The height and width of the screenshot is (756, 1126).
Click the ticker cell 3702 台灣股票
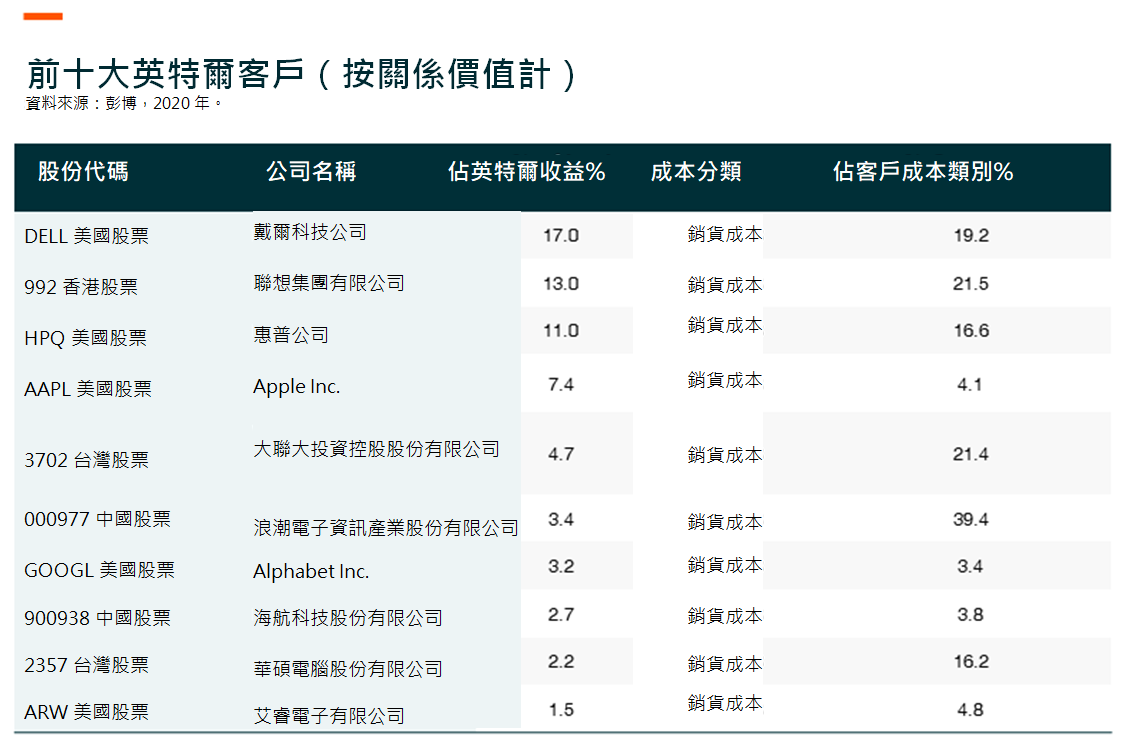tap(86, 460)
